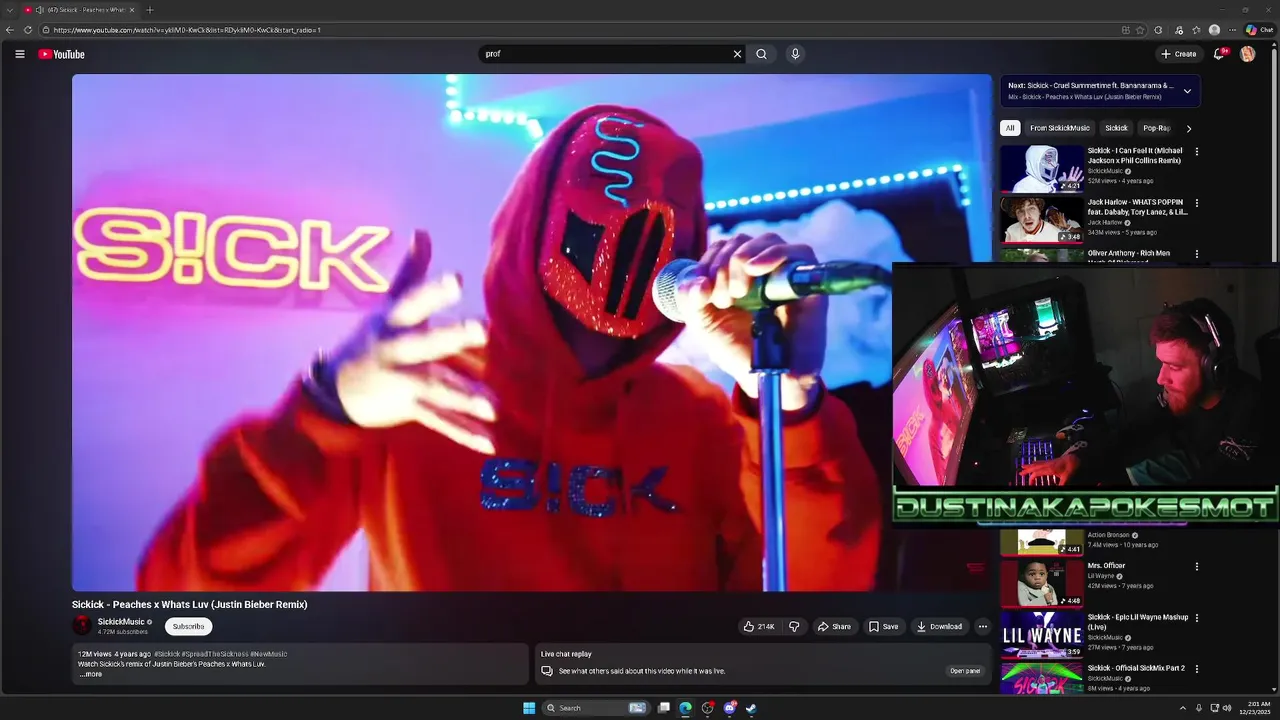Open Task View on taskbar
This screenshot has height=720, width=1280.
(x=663, y=708)
